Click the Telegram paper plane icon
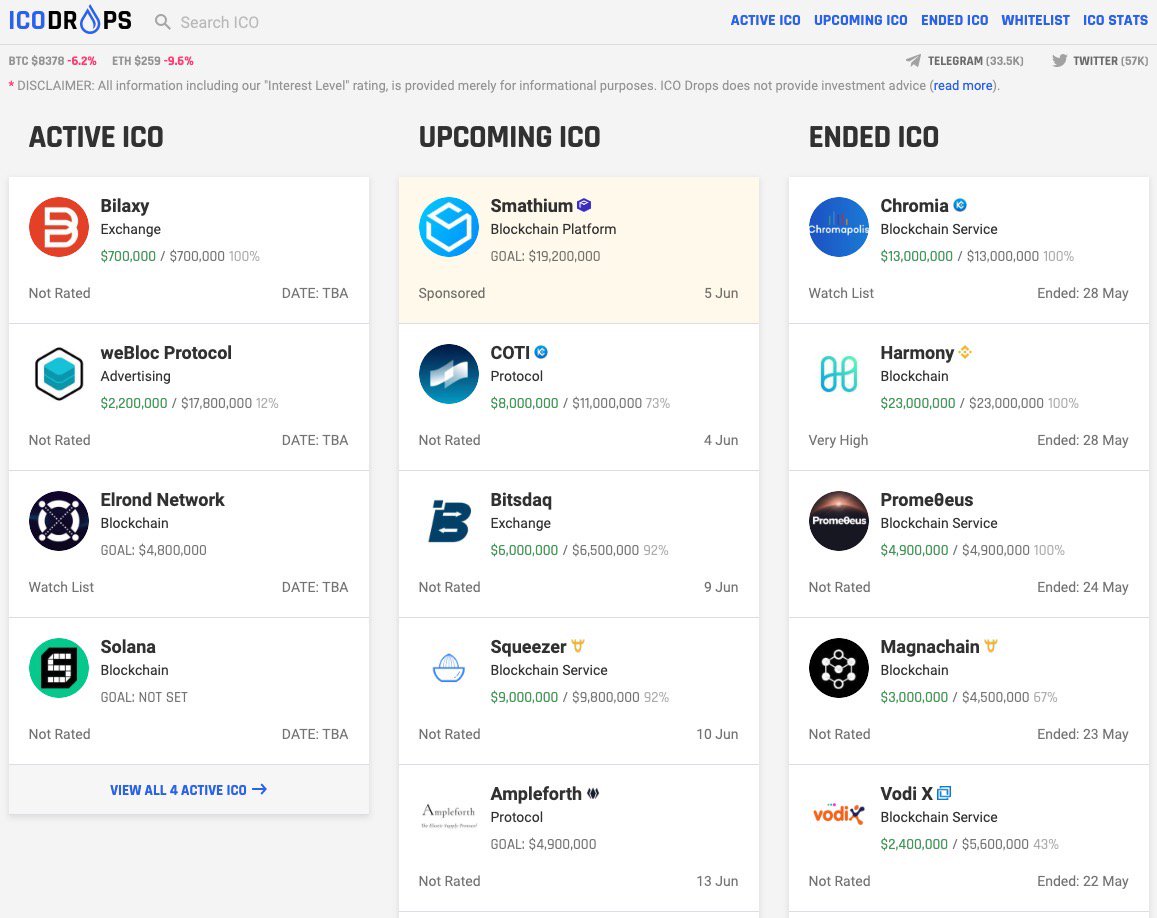This screenshot has height=918, width=1157. click(913, 61)
